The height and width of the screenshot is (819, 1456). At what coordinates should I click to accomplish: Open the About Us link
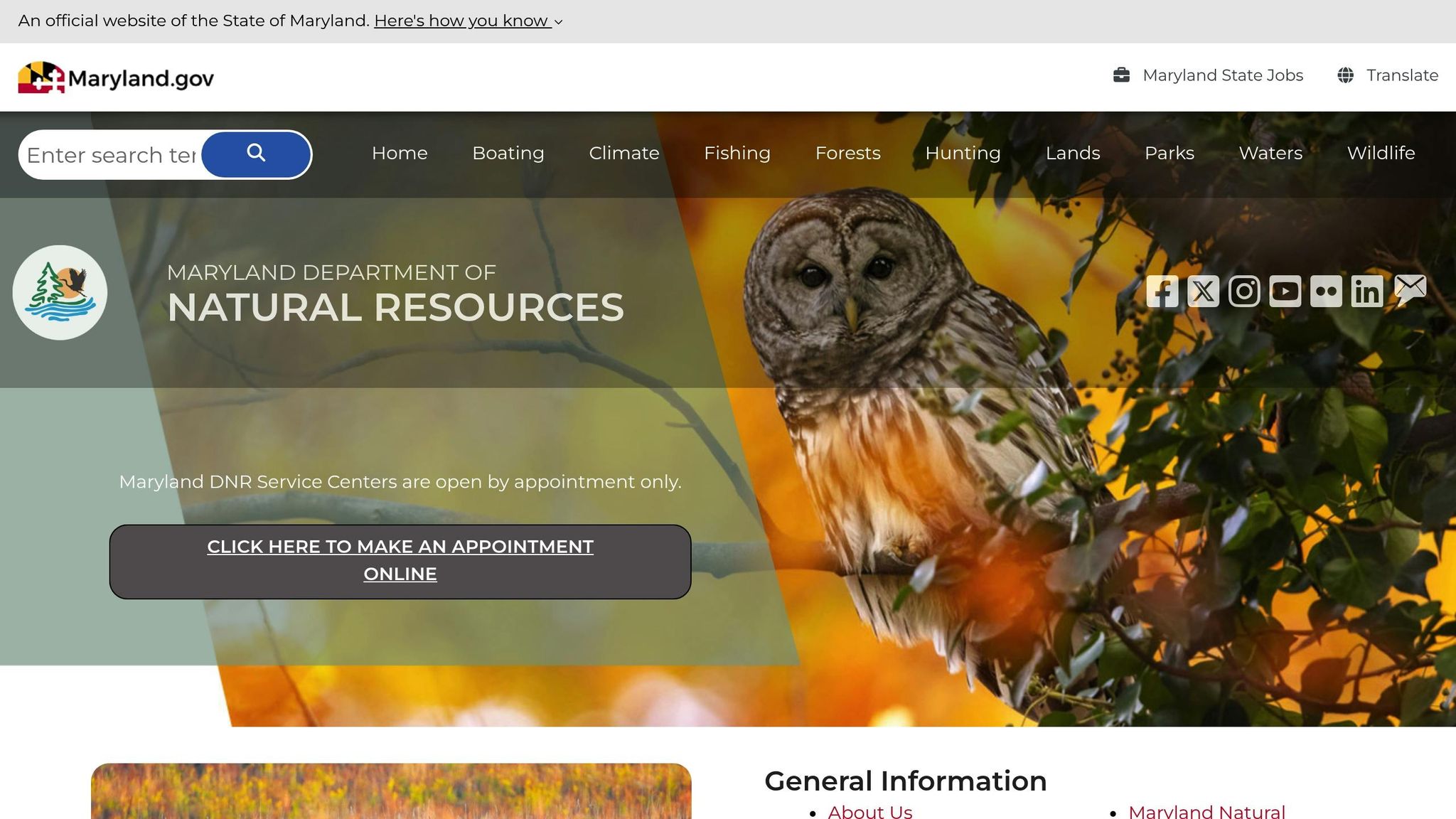point(869,811)
